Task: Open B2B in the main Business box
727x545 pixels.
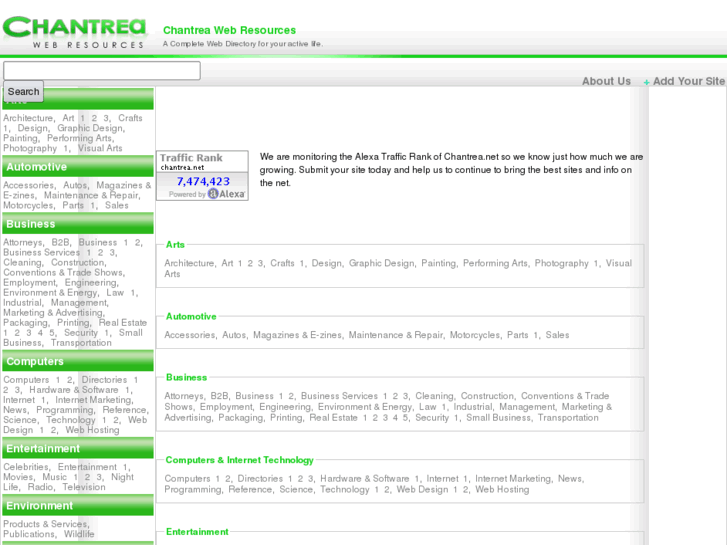Action: click(x=219, y=396)
